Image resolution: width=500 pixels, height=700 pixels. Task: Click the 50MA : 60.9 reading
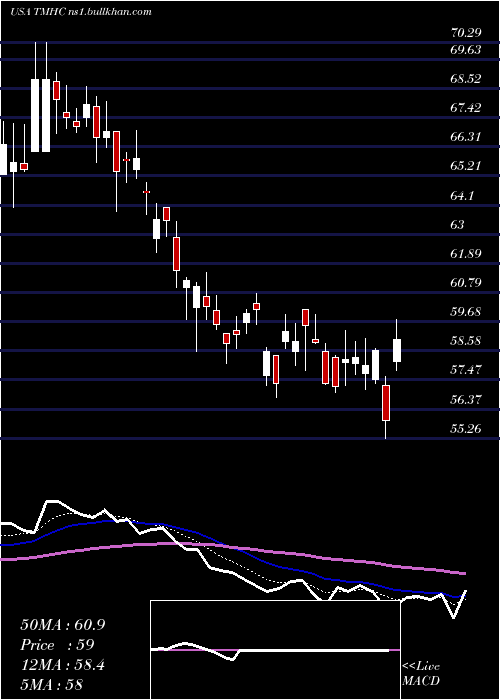point(63,625)
